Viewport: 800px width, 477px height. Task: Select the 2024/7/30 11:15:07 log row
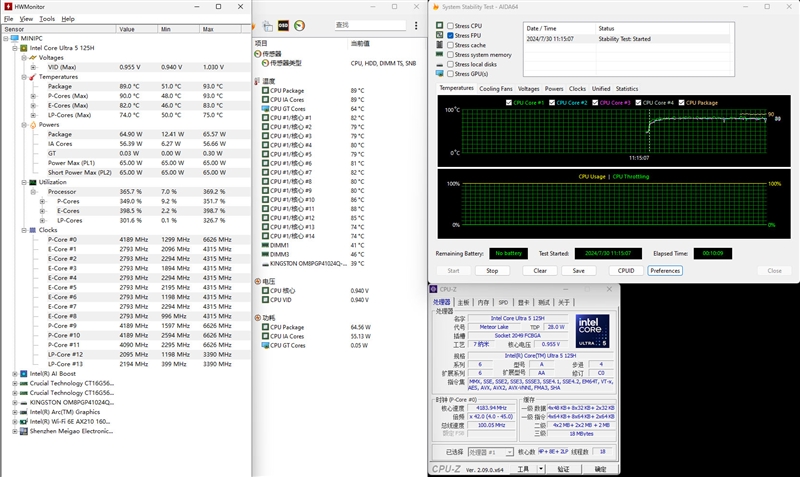pos(628,39)
